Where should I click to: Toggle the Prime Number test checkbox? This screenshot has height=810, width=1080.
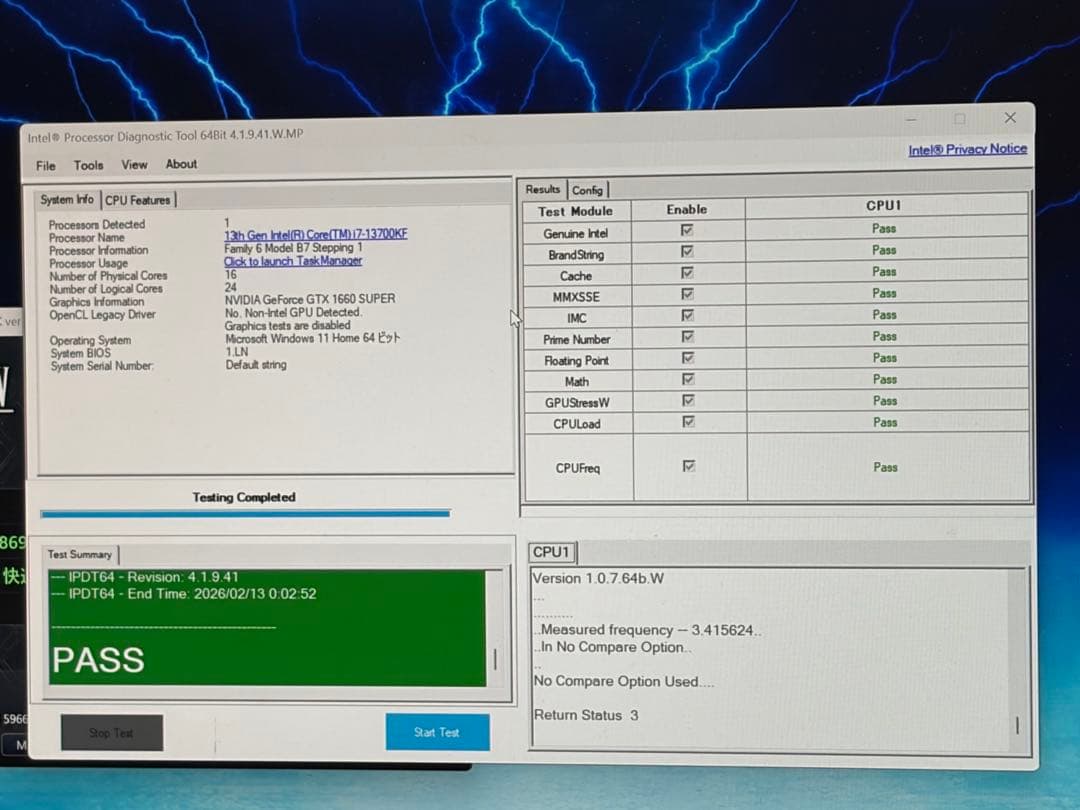[687, 336]
